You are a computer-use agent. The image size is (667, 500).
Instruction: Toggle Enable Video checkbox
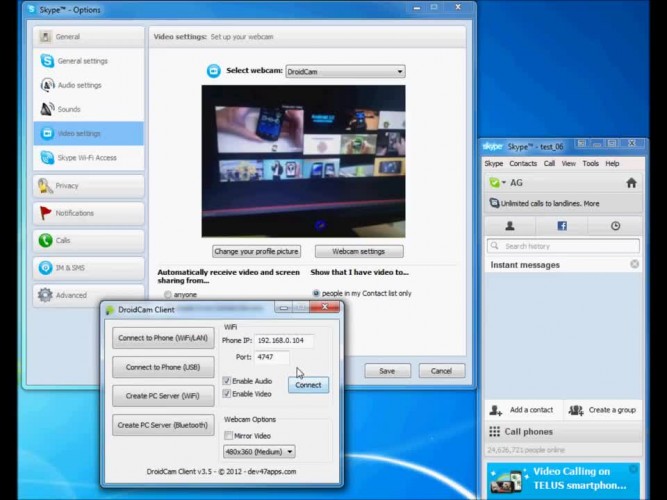click(227, 394)
